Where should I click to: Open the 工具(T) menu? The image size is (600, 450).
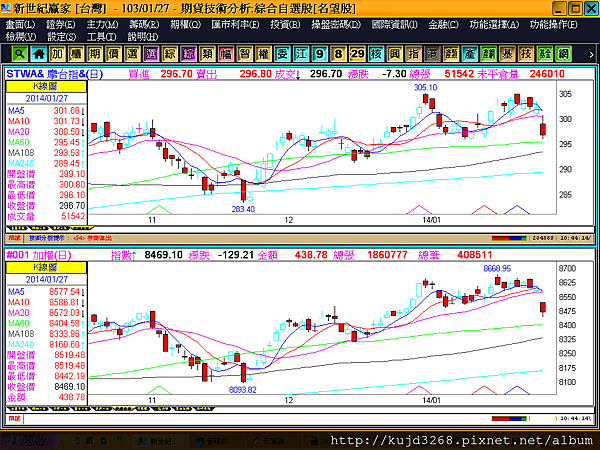(x=101, y=37)
